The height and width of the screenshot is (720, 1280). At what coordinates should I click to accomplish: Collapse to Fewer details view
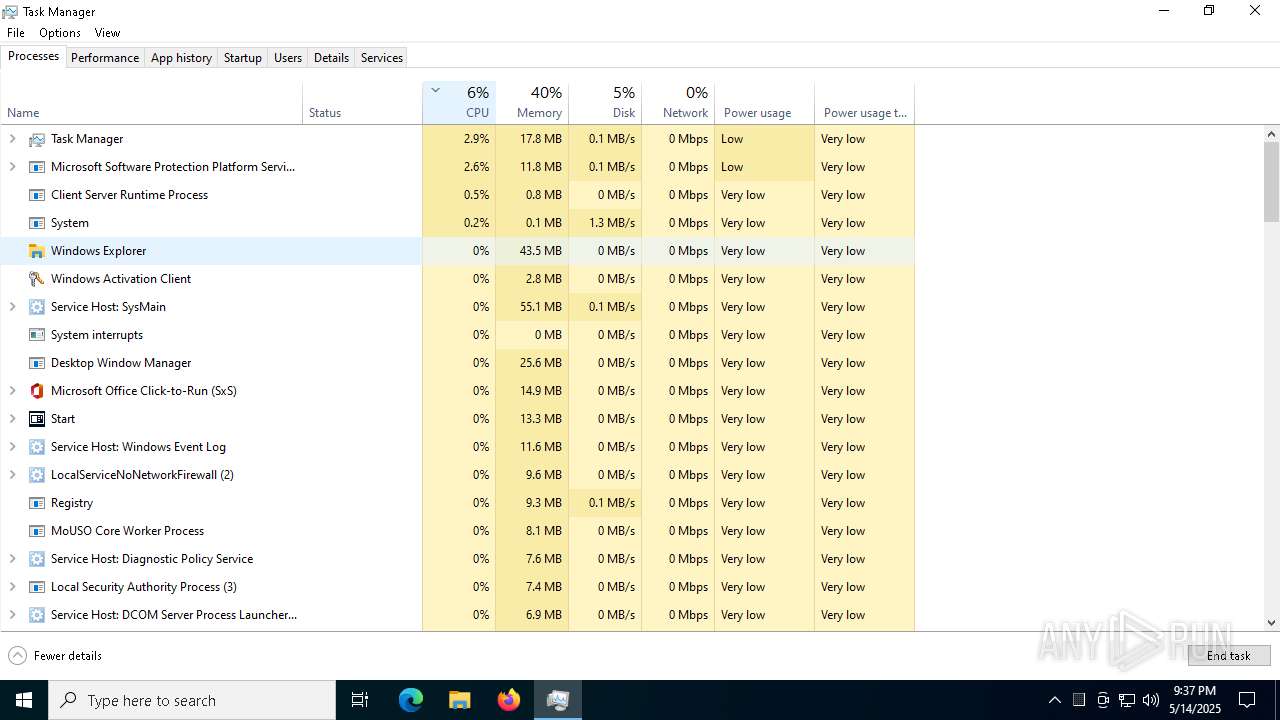point(55,656)
